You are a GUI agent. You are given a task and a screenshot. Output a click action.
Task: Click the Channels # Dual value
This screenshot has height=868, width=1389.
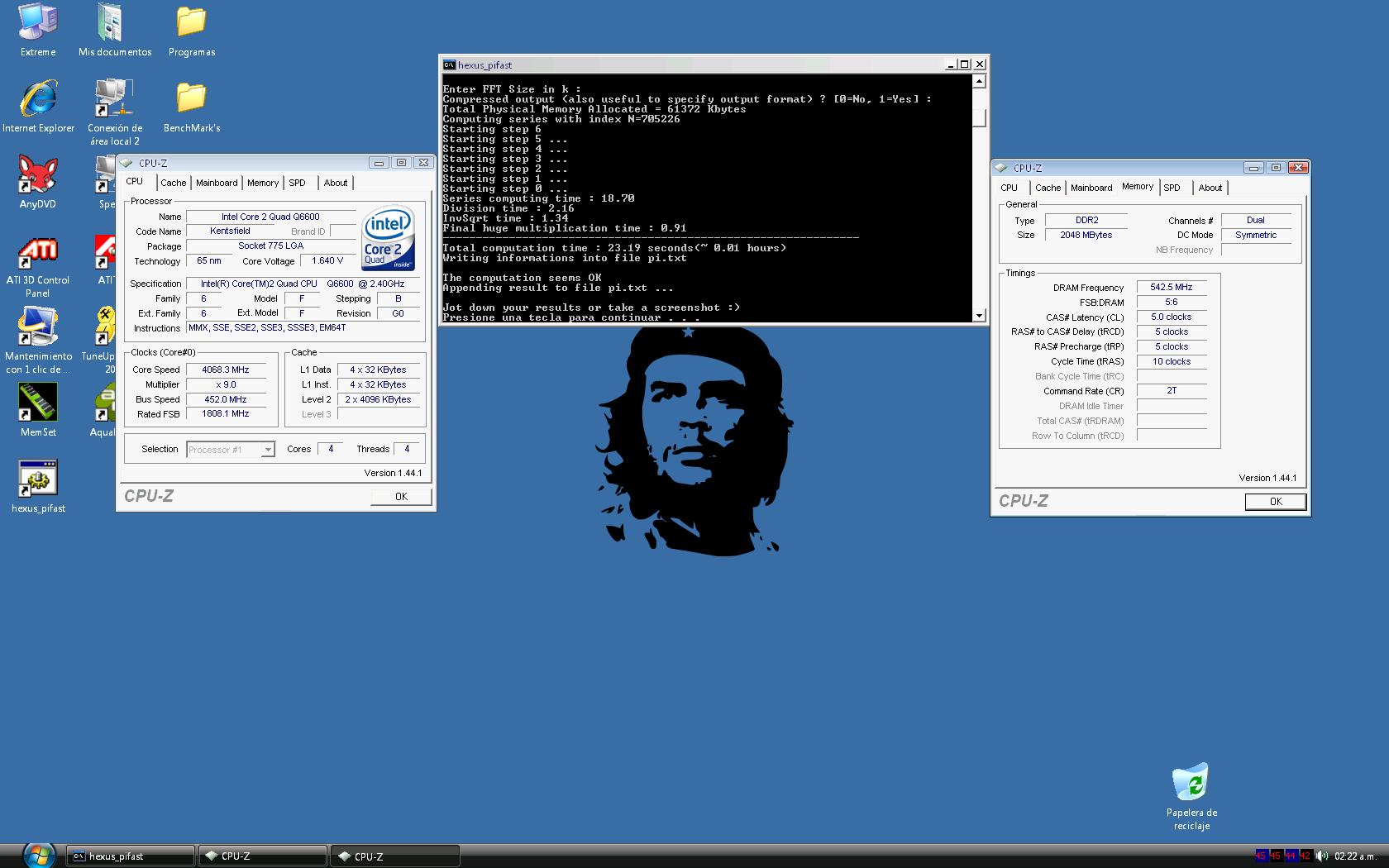point(1256,220)
